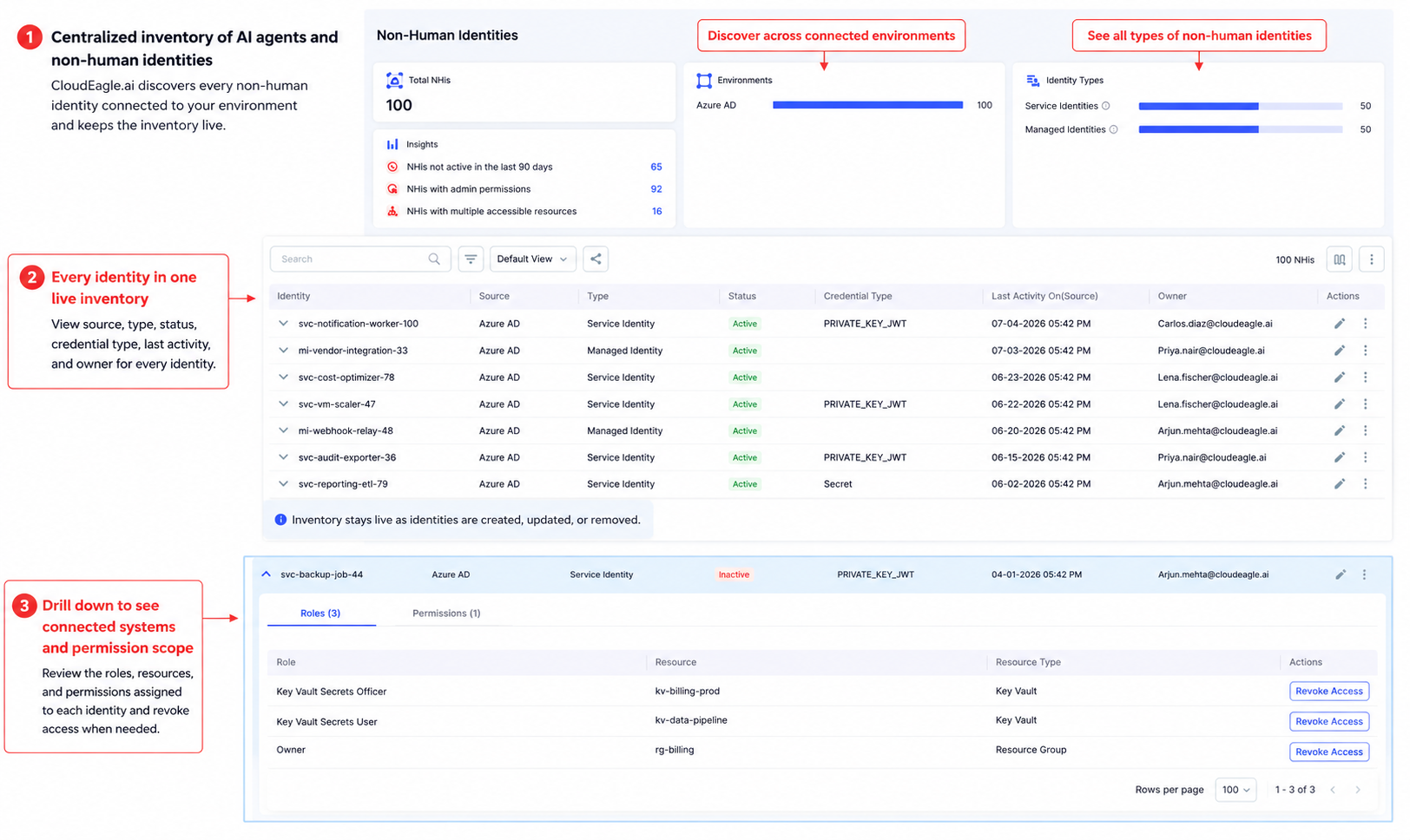
Task: Click the Search input field
Action: (360, 259)
